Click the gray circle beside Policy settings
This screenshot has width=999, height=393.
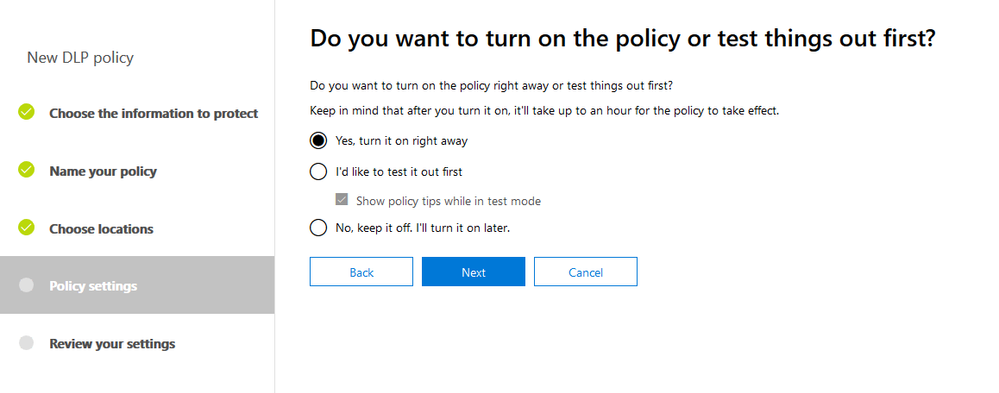pos(26,285)
